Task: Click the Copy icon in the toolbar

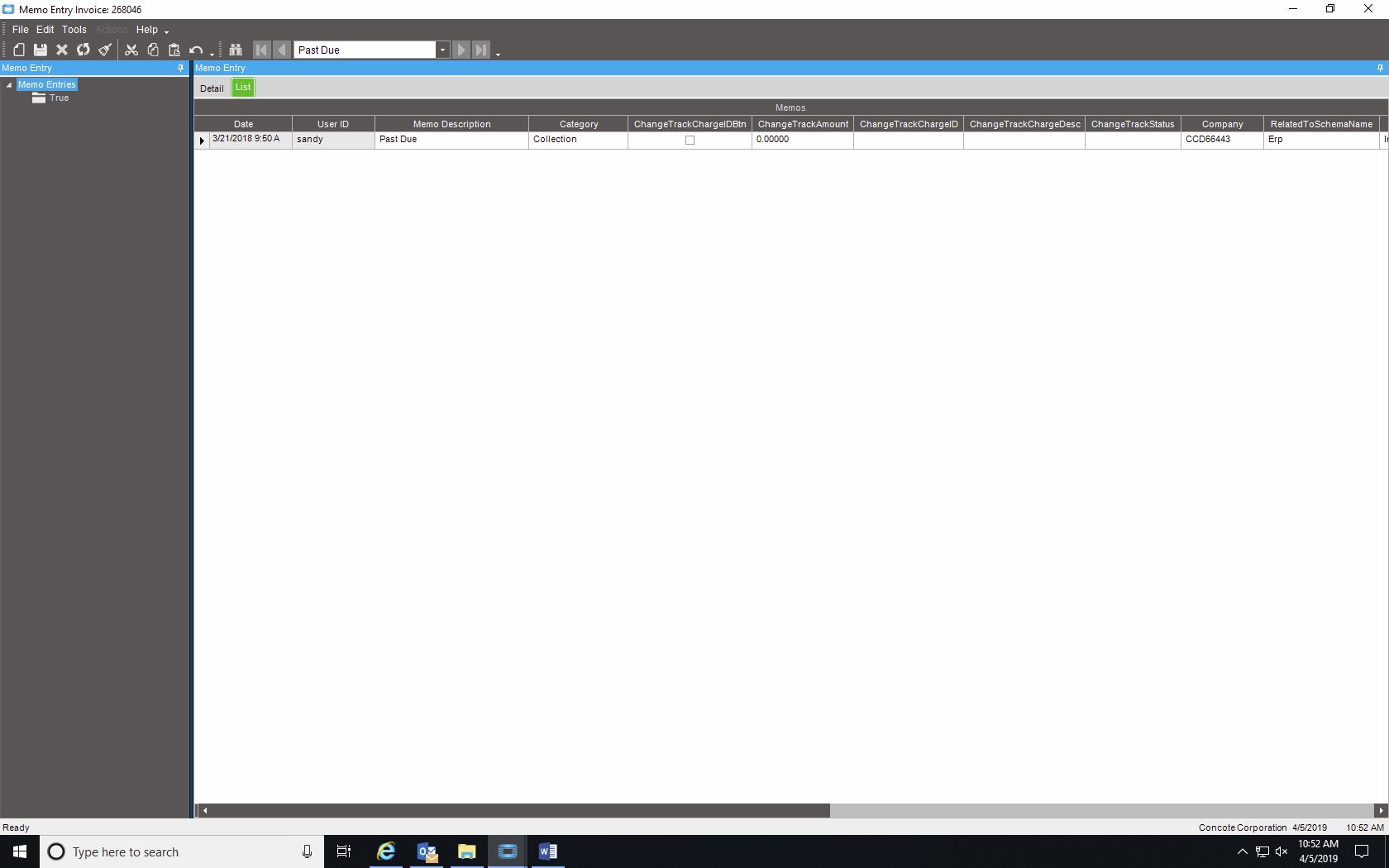Action: [x=153, y=50]
